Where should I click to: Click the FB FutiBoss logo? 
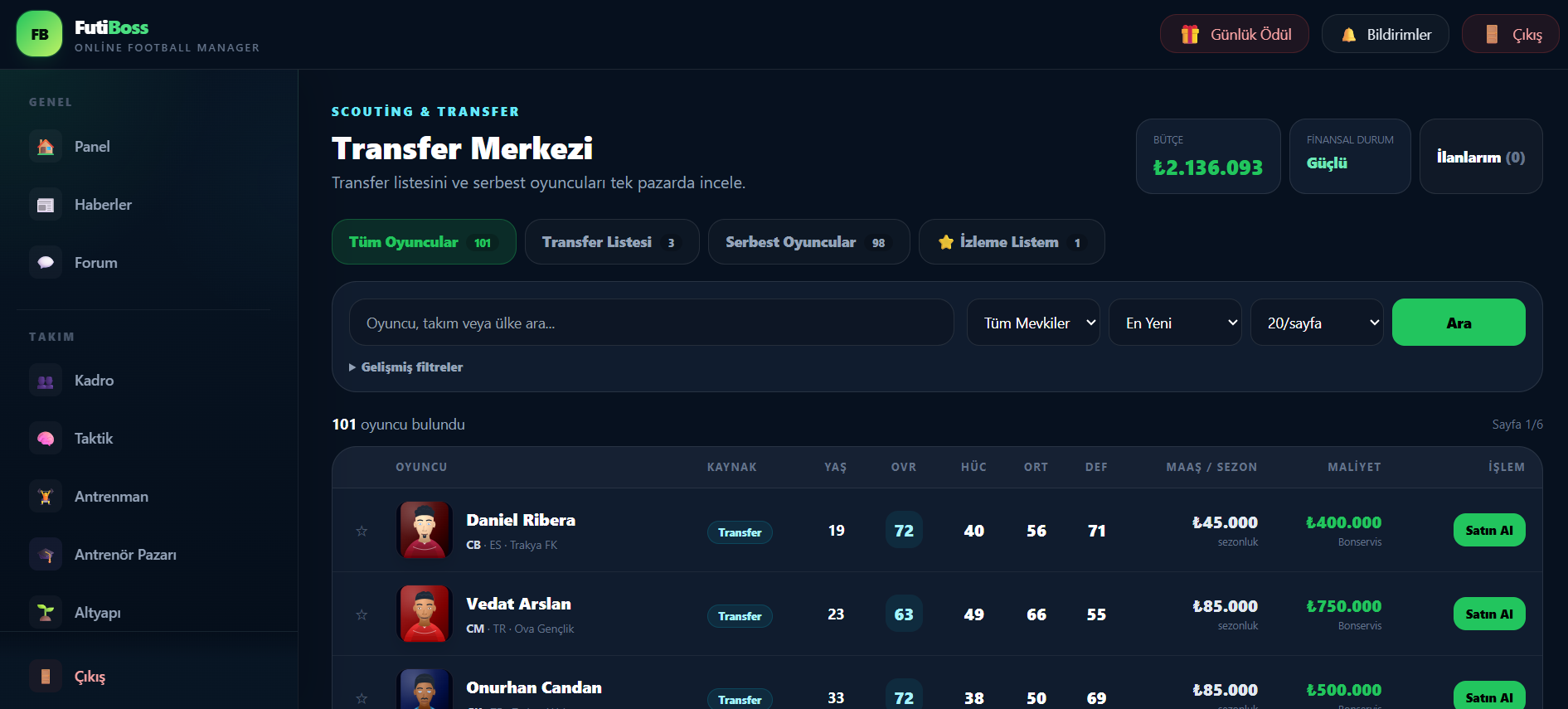39,34
